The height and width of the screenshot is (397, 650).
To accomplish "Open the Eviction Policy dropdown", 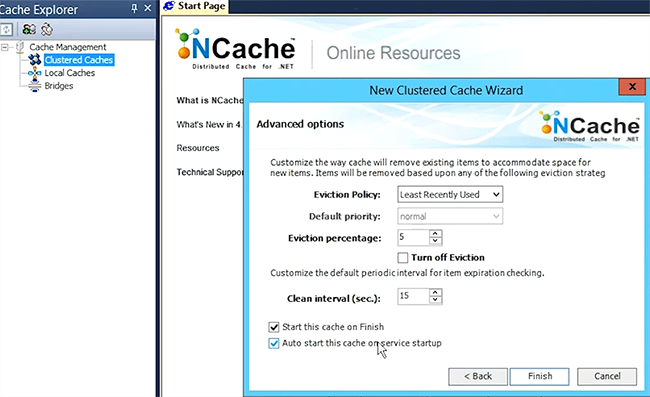I will pos(450,194).
